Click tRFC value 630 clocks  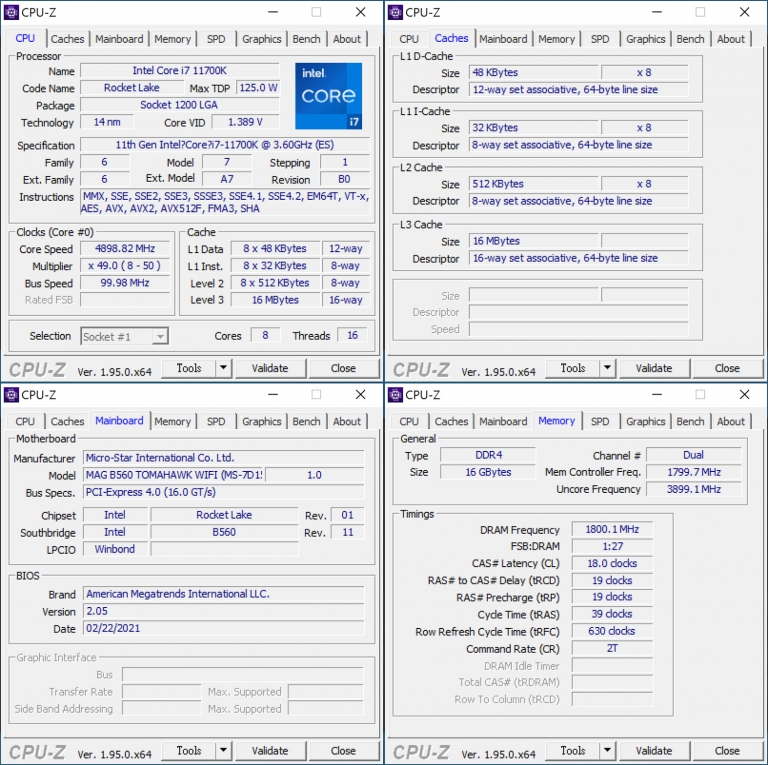click(x=612, y=631)
